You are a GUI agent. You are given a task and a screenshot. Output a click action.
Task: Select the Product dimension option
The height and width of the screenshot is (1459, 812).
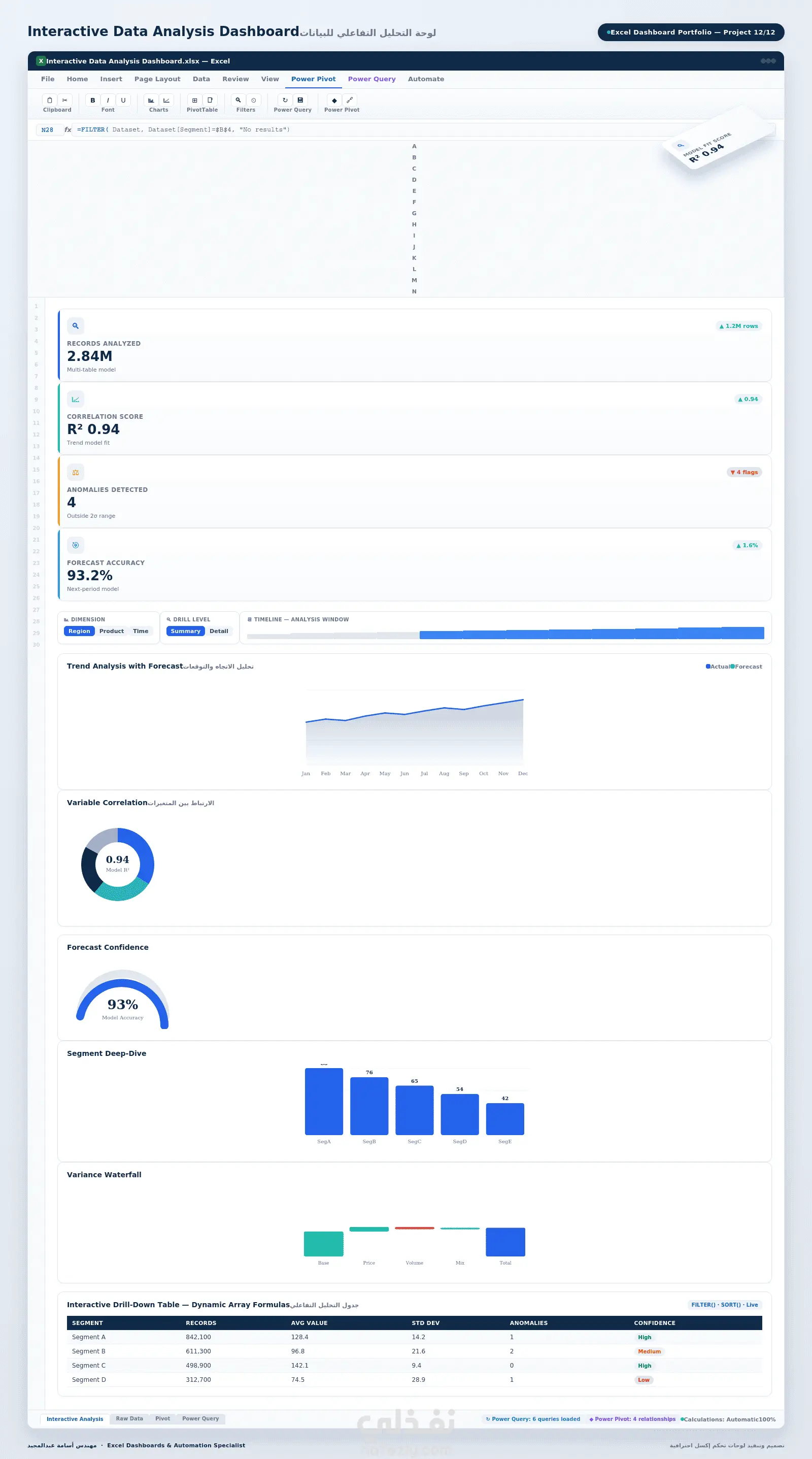point(112,631)
